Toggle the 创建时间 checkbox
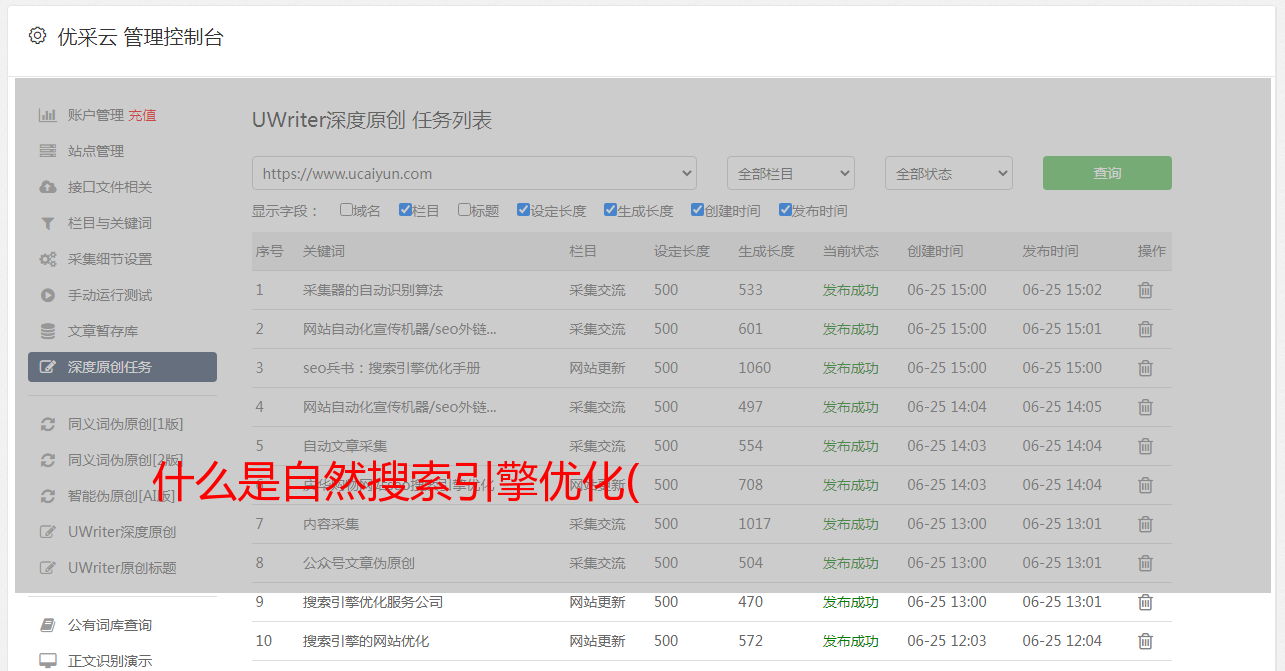The width and height of the screenshot is (1285, 671). tap(697, 210)
